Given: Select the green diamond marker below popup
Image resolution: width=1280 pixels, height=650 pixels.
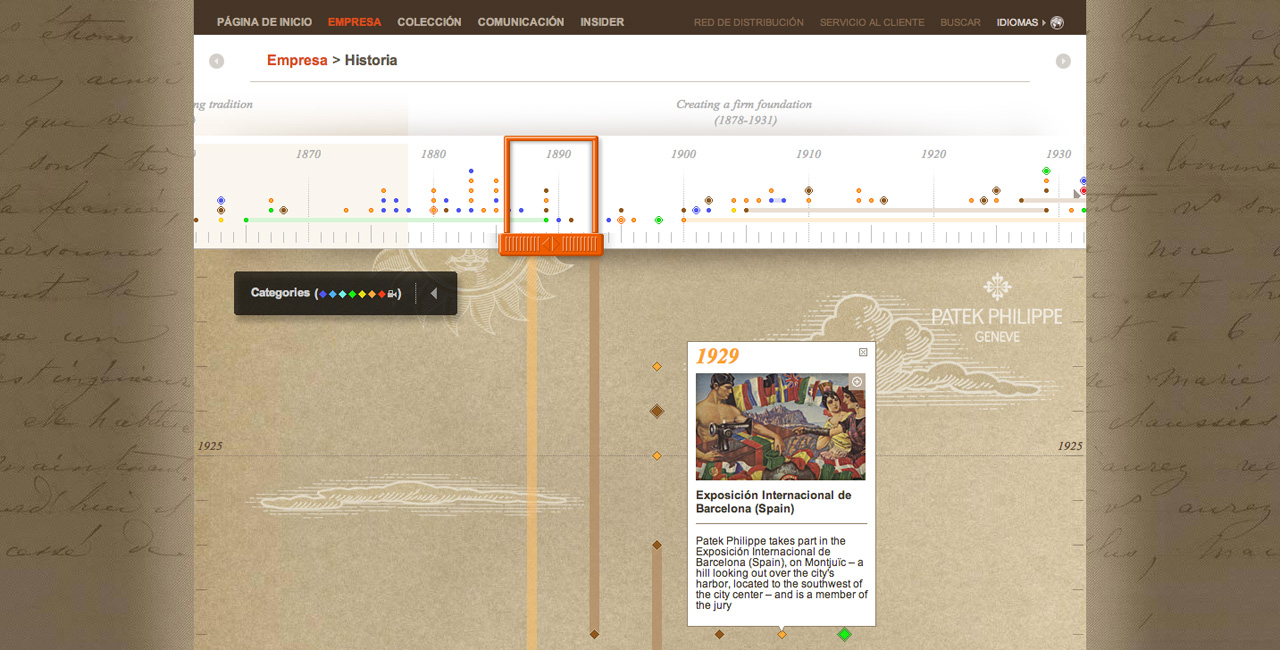Looking at the screenshot, I should [x=844, y=634].
